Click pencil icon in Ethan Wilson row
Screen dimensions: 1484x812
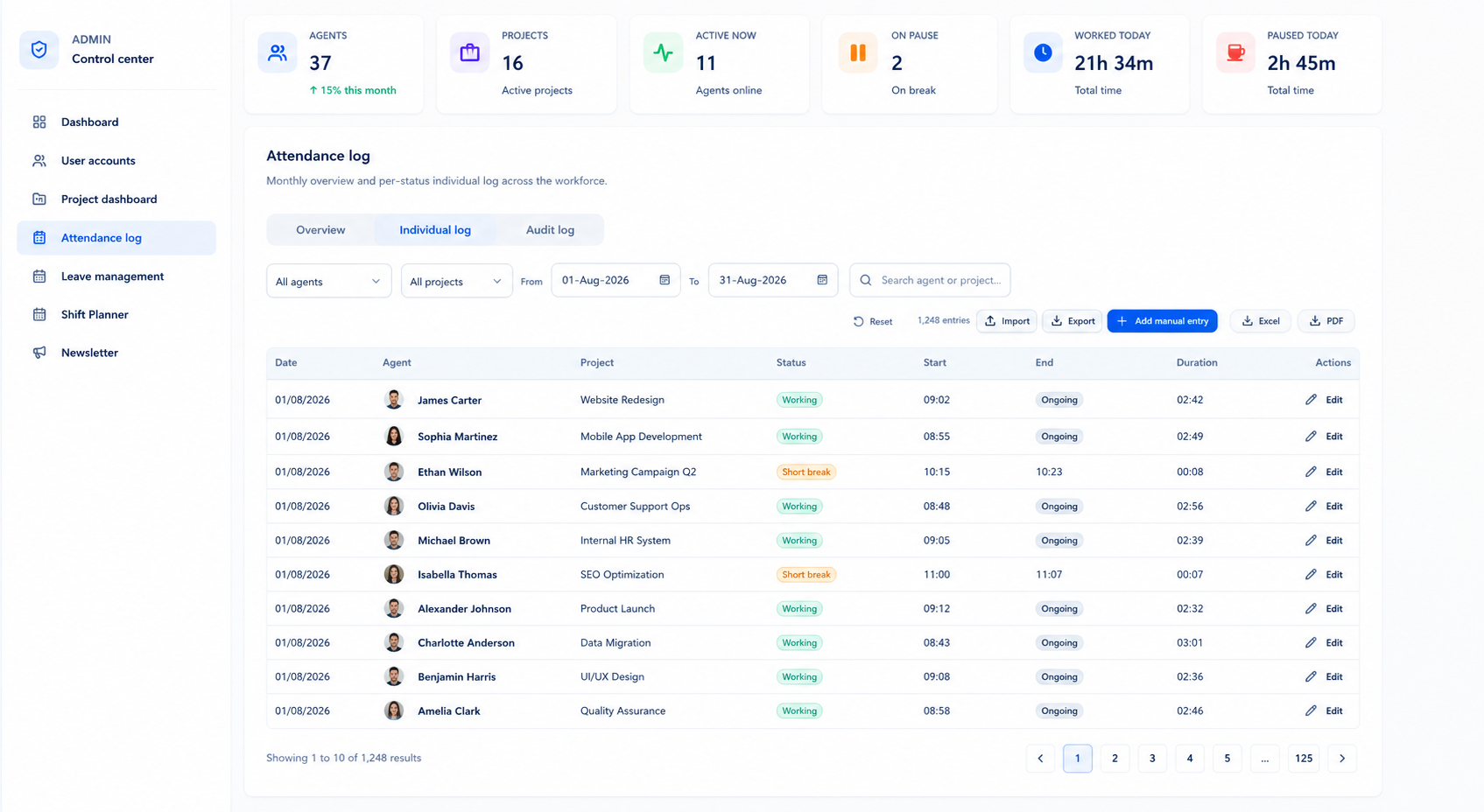pos(1311,472)
